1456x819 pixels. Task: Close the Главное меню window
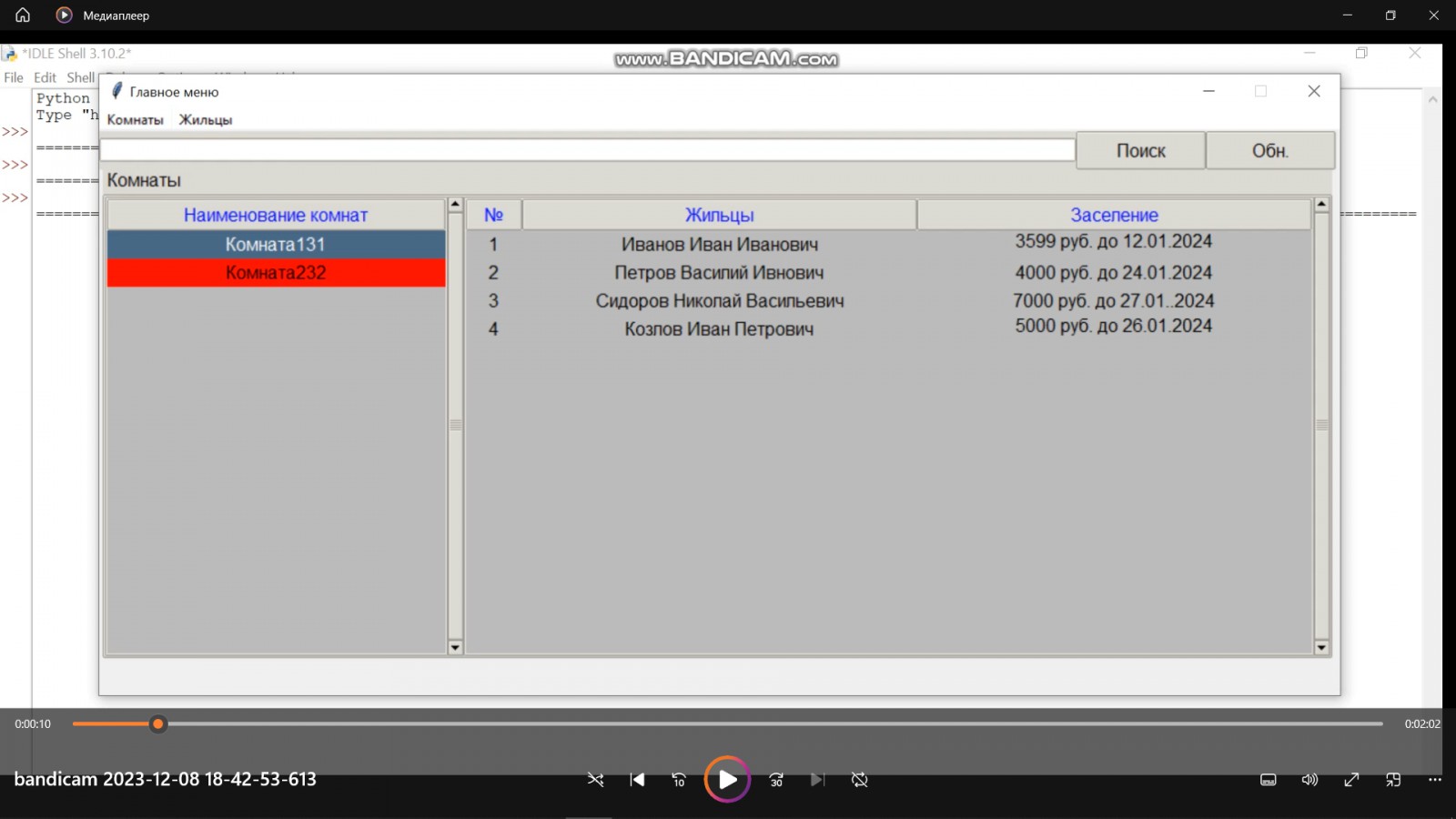1314,91
